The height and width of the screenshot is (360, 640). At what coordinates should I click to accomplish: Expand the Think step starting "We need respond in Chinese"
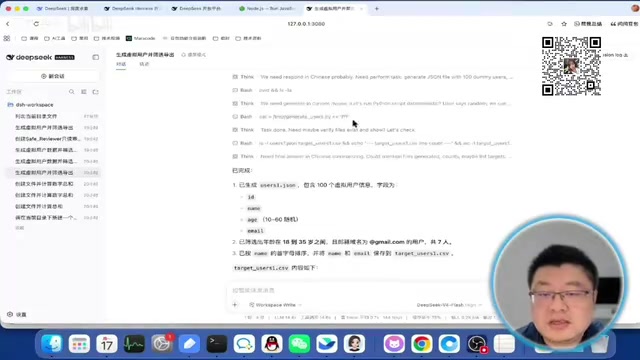click(373, 77)
